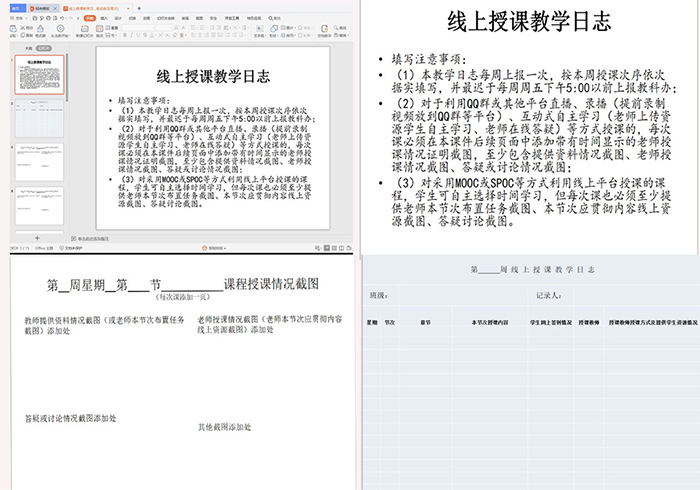Open the File menu dropdown
This screenshot has height=490, width=700.
click(17, 17)
